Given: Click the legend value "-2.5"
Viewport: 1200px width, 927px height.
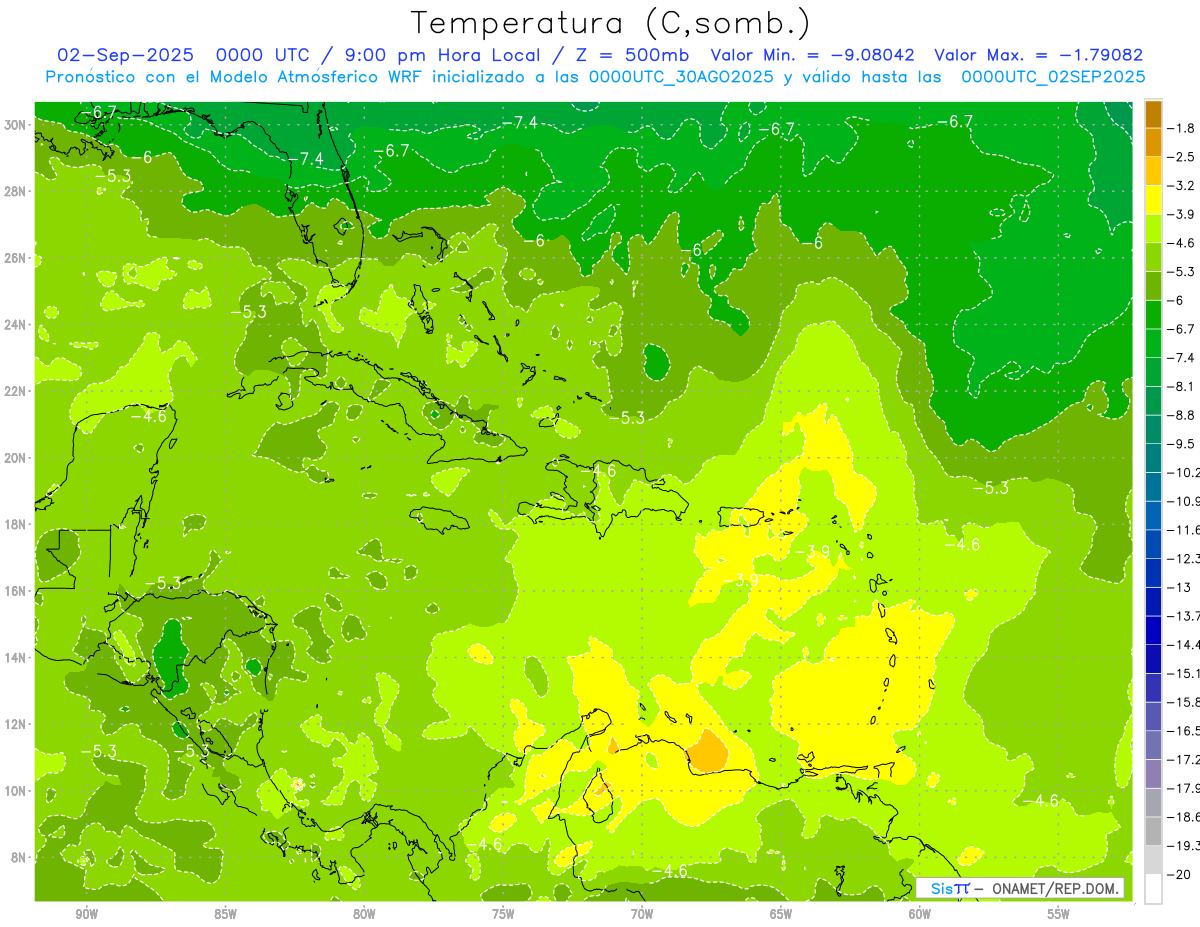Looking at the screenshot, I should pyautogui.click(x=1183, y=157).
